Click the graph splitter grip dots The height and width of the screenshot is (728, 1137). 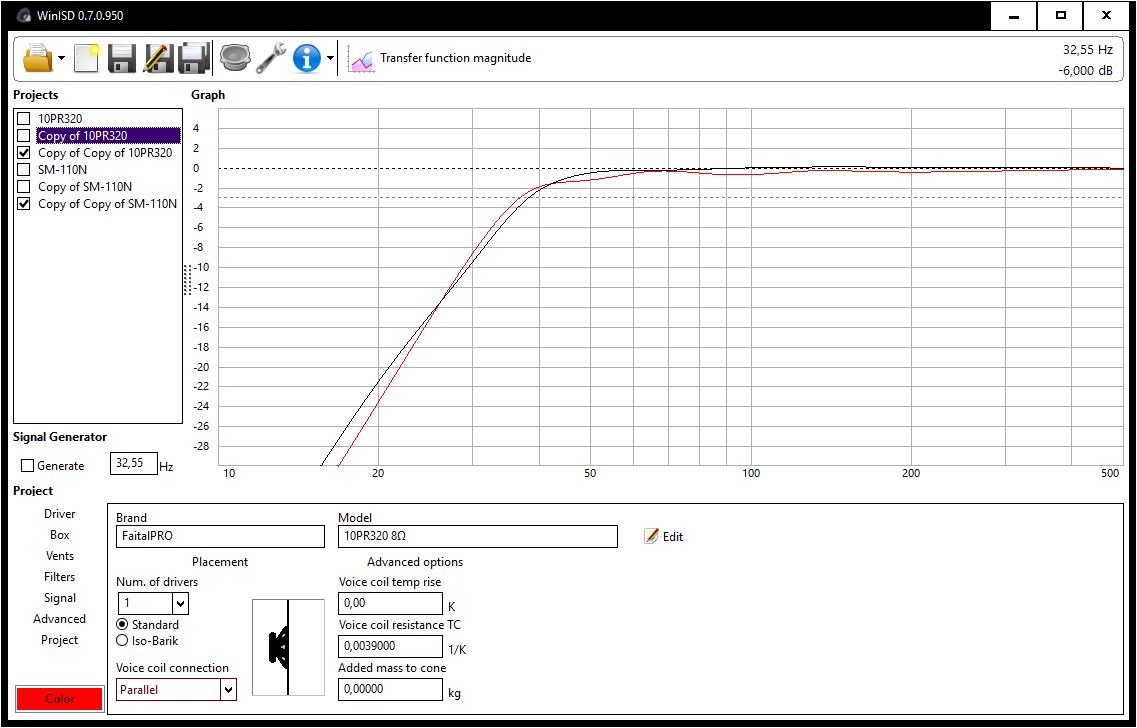pyautogui.click(x=187, y=280)
